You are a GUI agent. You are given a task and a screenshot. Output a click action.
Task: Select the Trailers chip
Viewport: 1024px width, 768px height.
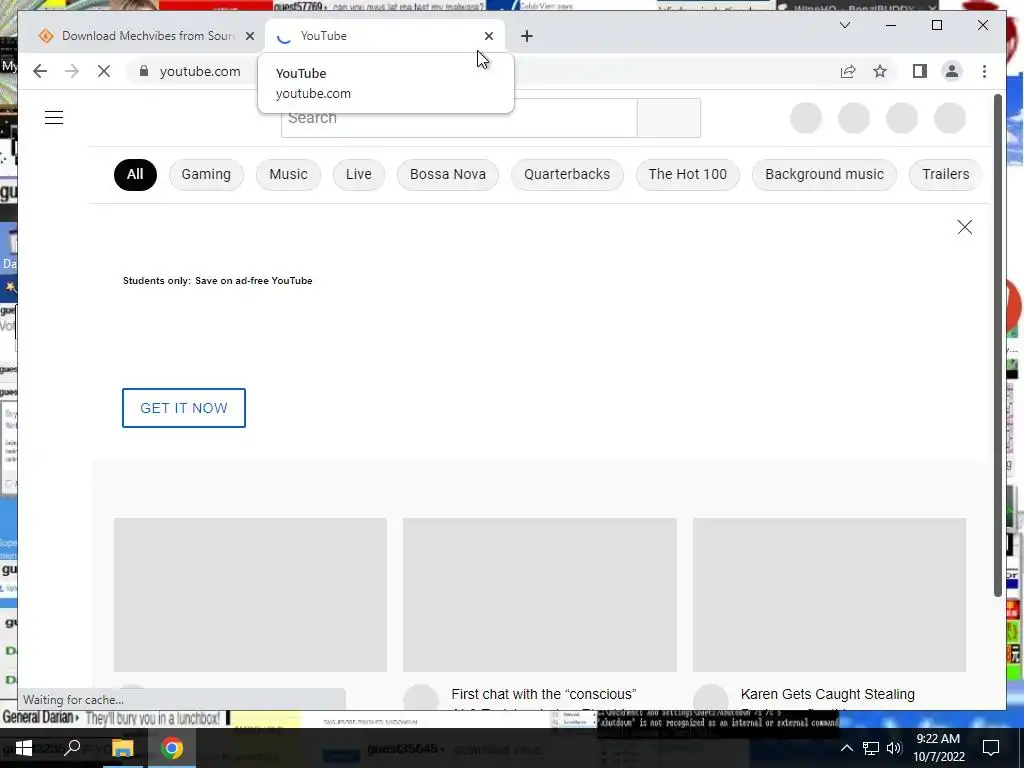click(946, 174)
